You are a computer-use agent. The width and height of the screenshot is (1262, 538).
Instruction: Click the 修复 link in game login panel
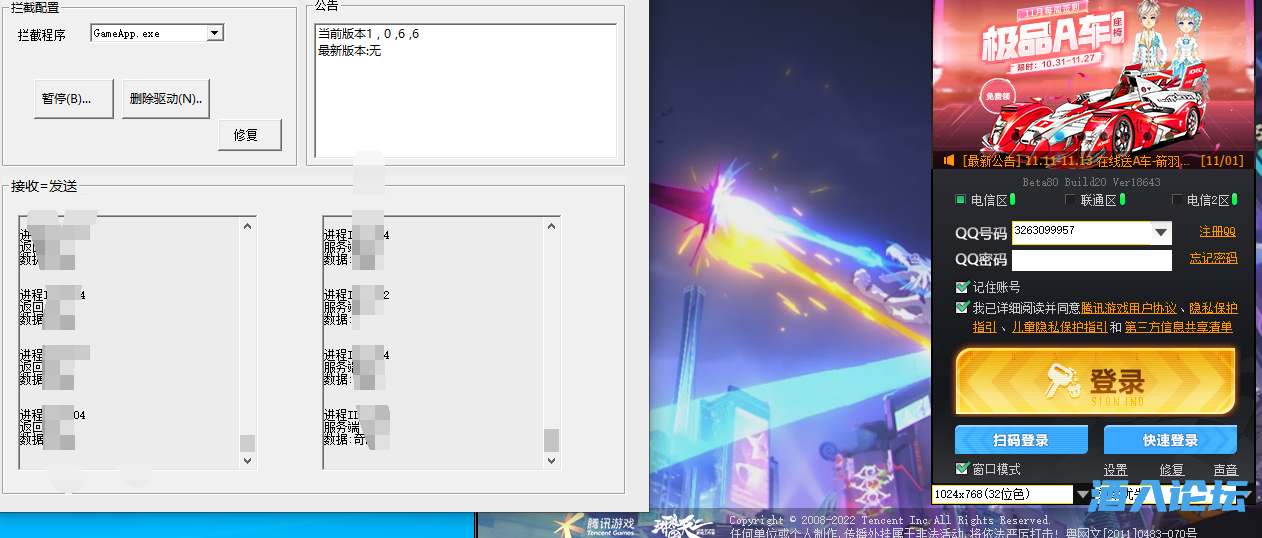coord(1171,470)
